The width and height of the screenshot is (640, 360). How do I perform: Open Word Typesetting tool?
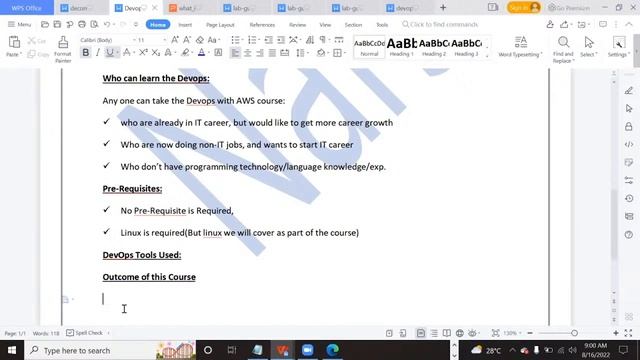[x=520, y=46]
